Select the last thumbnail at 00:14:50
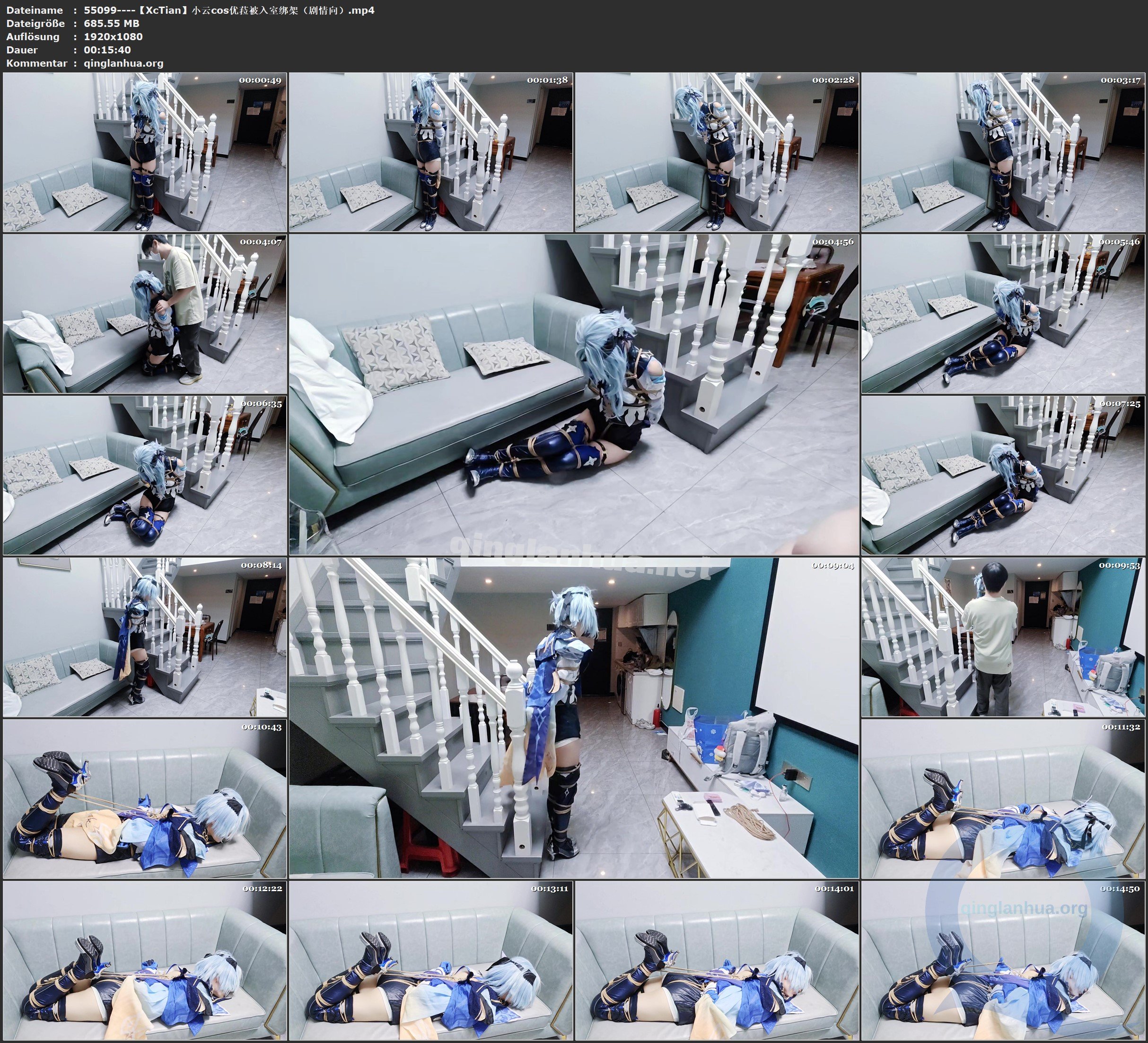Screen dimensions: 1148x1043 [1003, 960]
